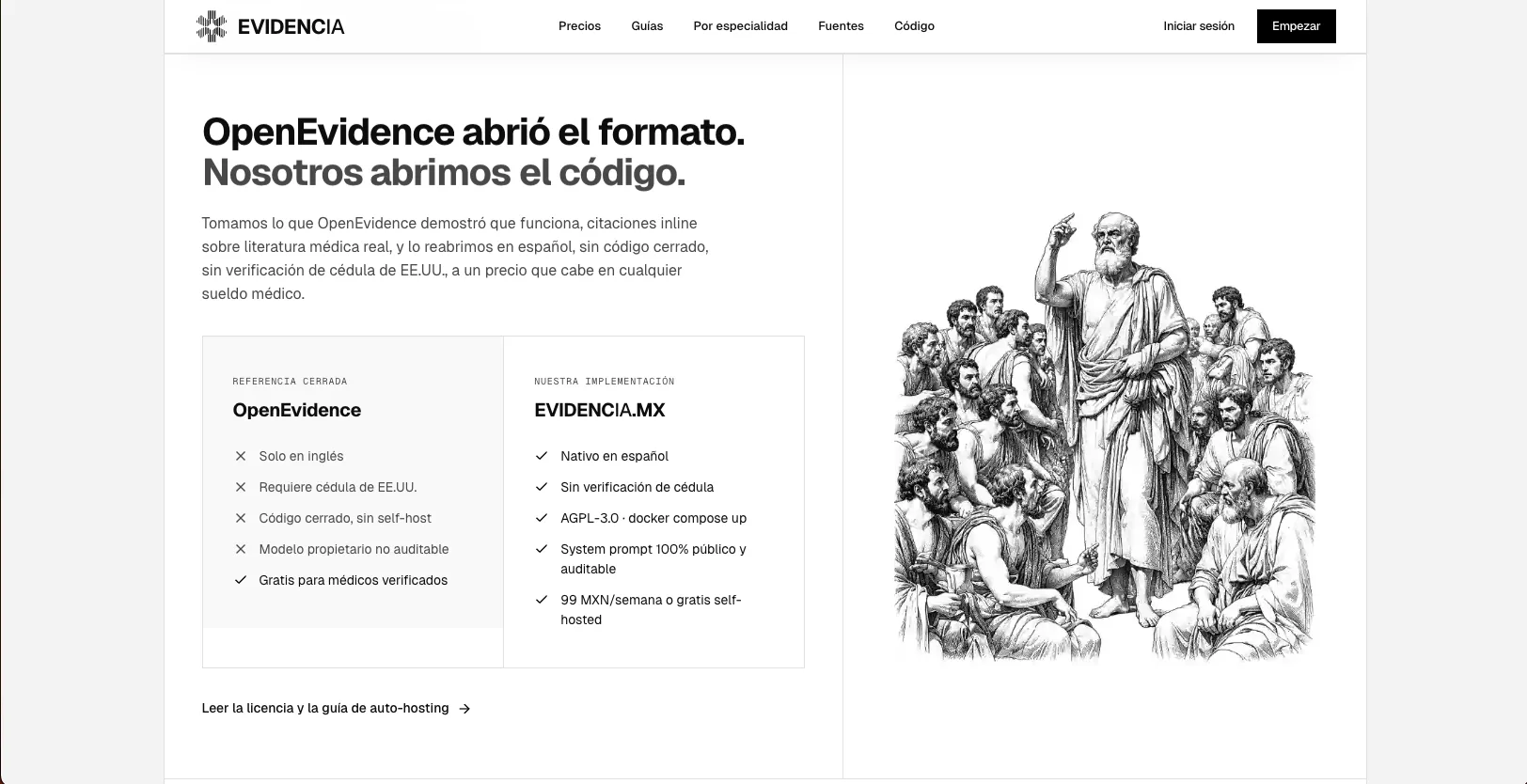Click check icon beside Nativo en español

[x=542, y=456]
